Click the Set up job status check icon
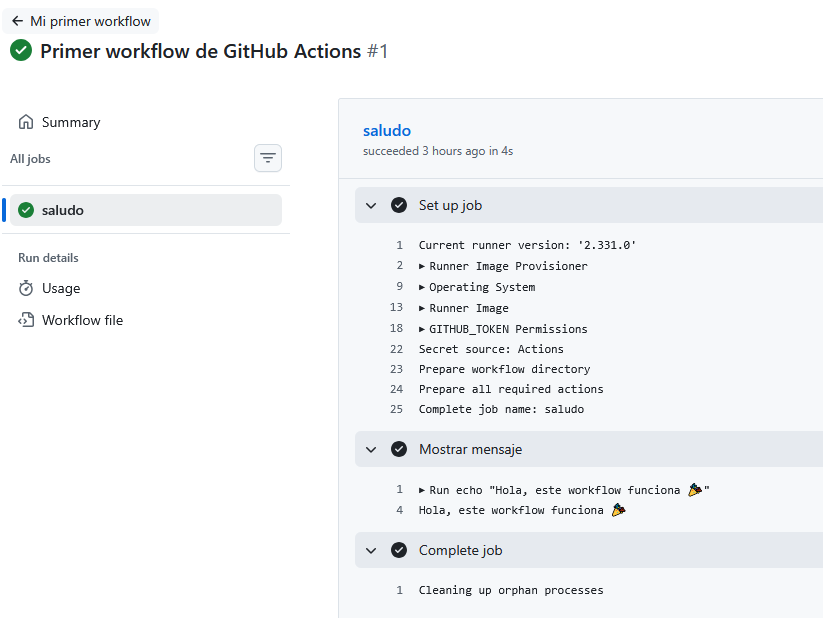The image size is (823, 618). (399, 204)
